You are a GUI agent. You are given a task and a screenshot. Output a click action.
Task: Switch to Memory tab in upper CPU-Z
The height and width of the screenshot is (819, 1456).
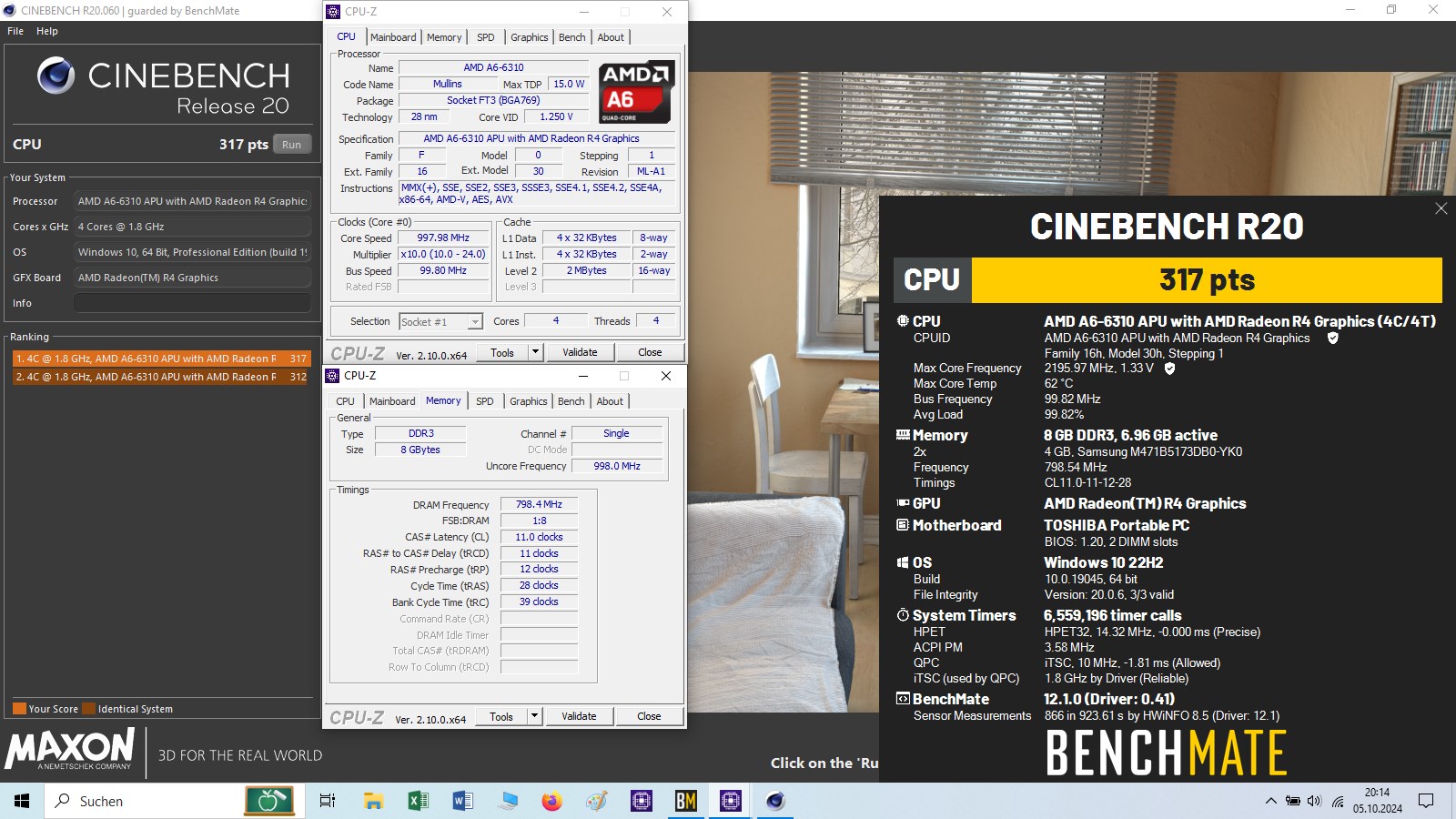coord(444,37)
